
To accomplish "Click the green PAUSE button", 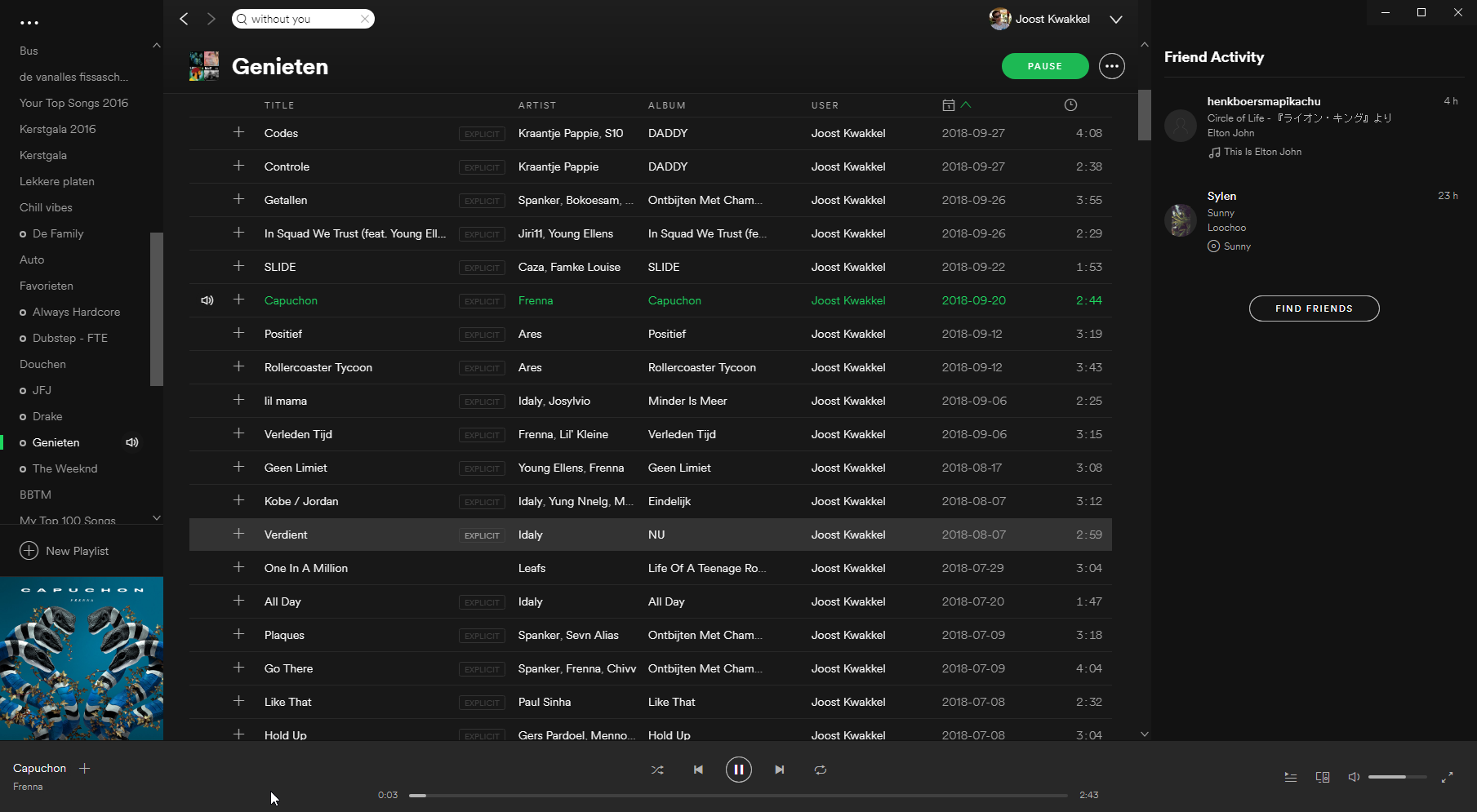I will click(x=1044, y=66).
